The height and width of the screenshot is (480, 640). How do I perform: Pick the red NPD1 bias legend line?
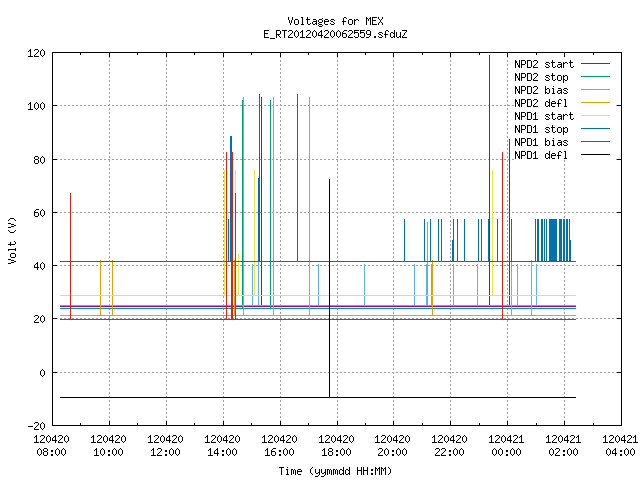tap(595, 142)
